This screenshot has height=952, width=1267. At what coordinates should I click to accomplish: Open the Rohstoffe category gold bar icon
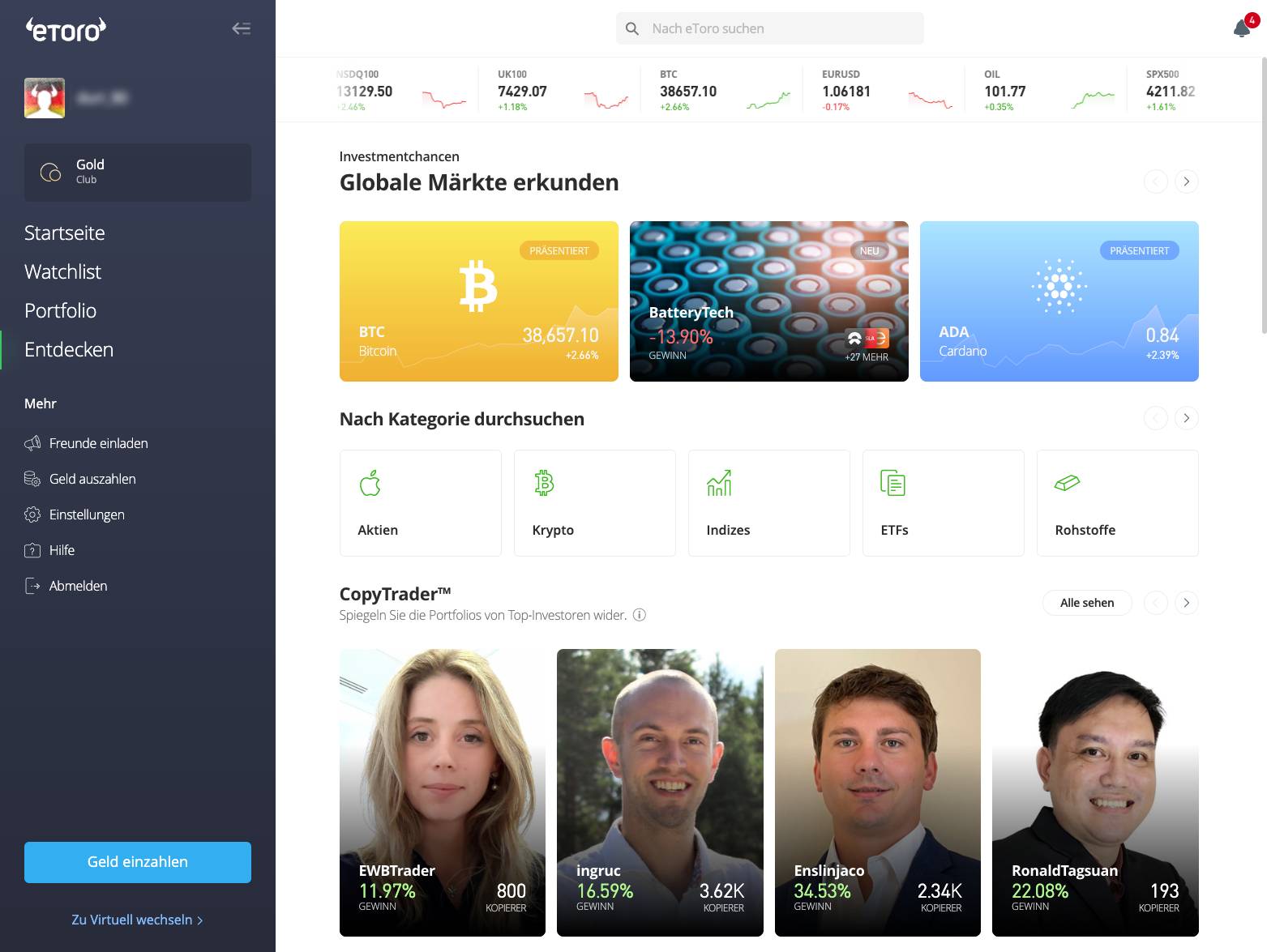pos(1067,483)
